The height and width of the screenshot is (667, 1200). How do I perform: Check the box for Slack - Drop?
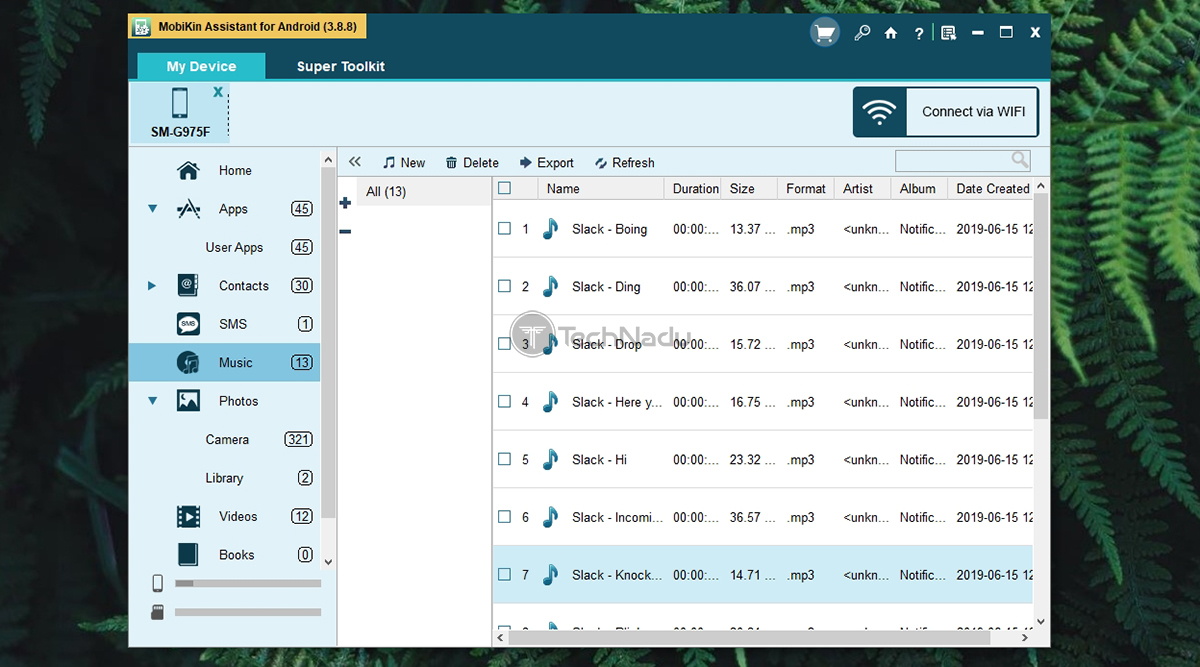pyautogui.click(x=504, y=344)
